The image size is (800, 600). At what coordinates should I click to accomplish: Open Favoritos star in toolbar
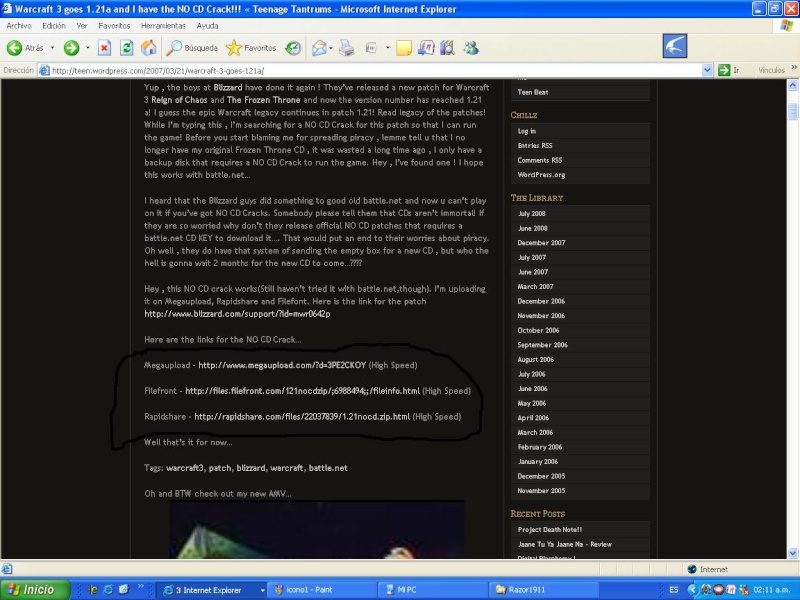pos(251,48)
